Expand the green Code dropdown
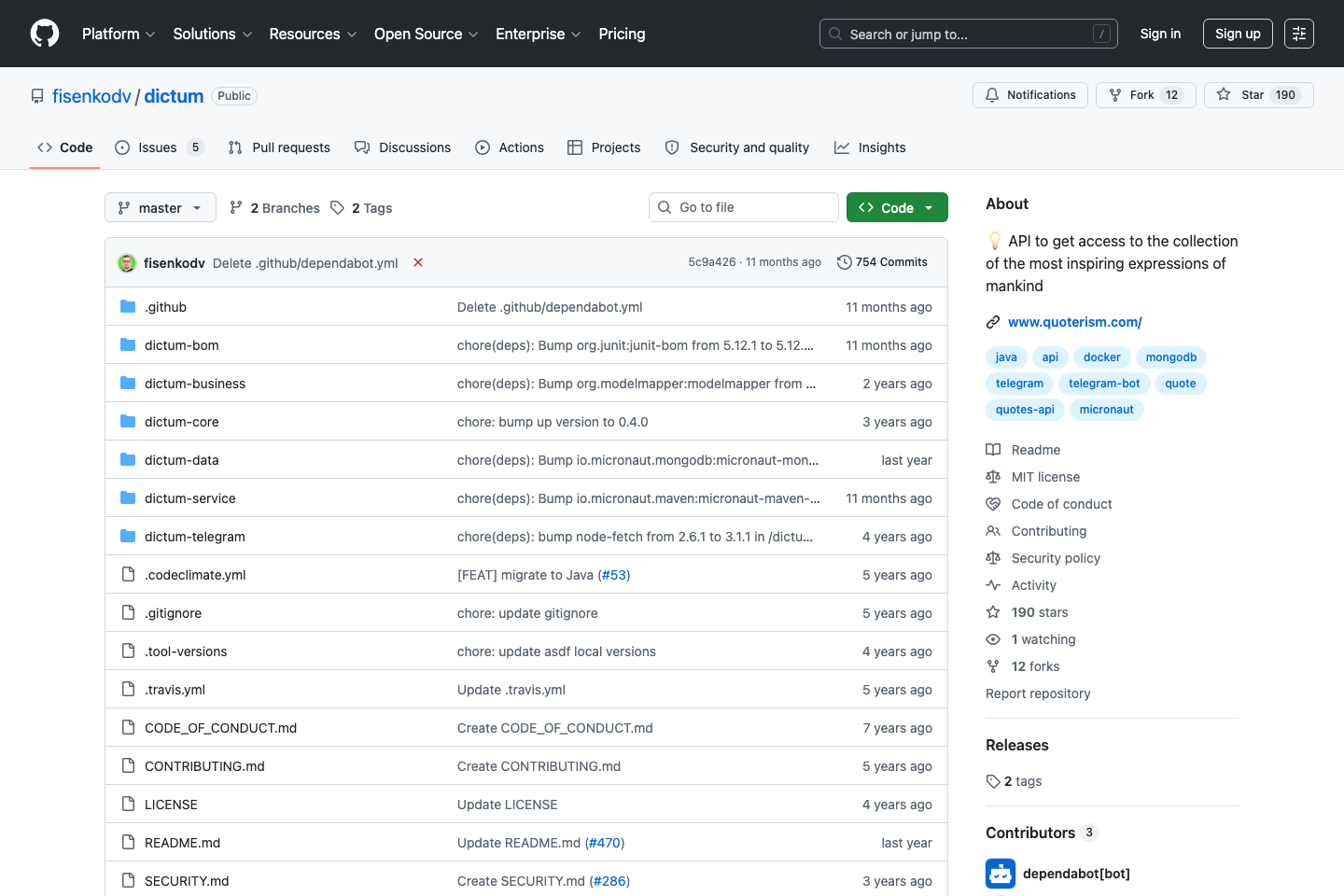 [x=896, y=208]
